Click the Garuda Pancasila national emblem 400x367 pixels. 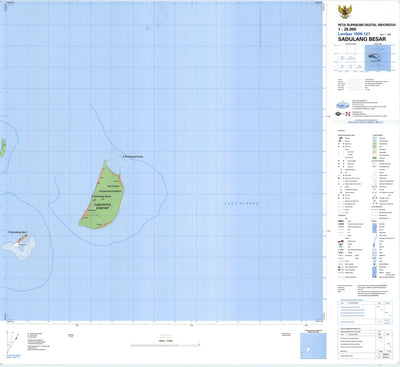(x=345, y=12)
